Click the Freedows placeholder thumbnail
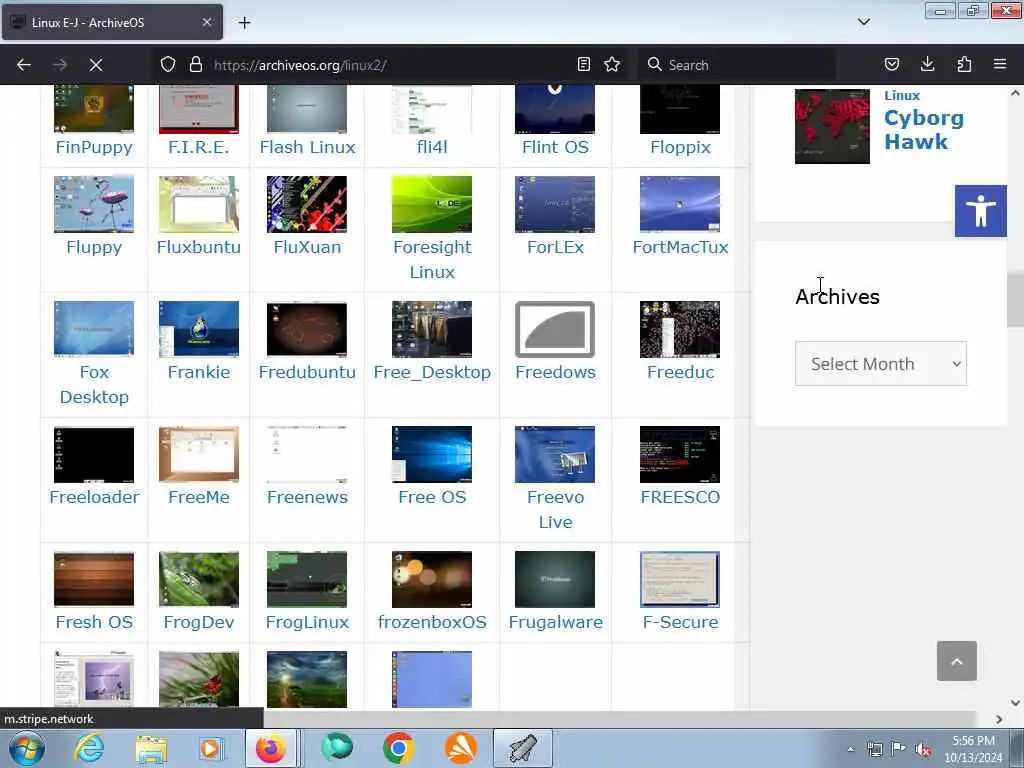Image resolution: width=1024 pixels, height=768 pixels. pyautogui.click(x=555, y=329)
